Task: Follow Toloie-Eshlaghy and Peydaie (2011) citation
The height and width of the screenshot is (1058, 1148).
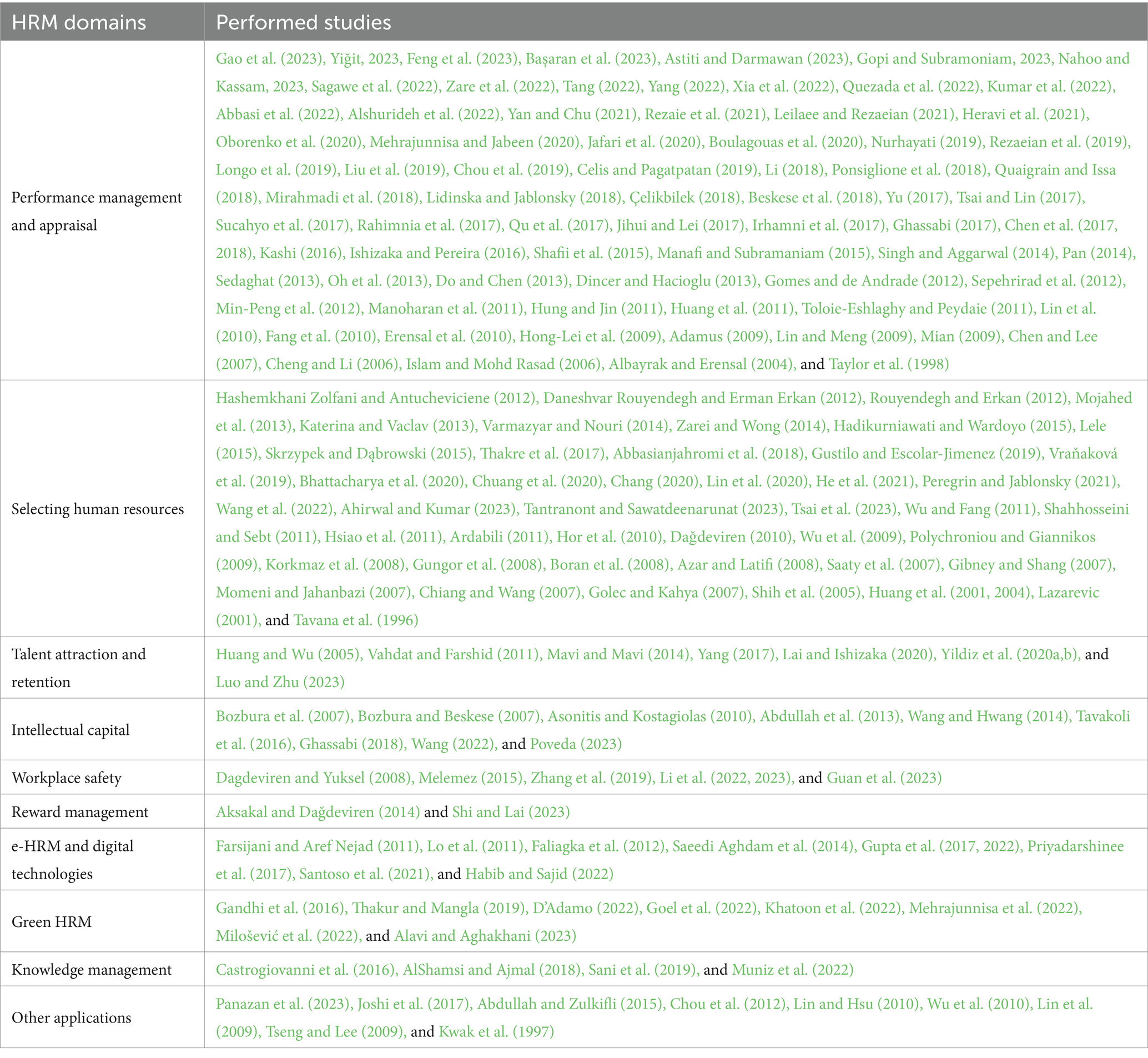Action: click(x=918, y=309)
